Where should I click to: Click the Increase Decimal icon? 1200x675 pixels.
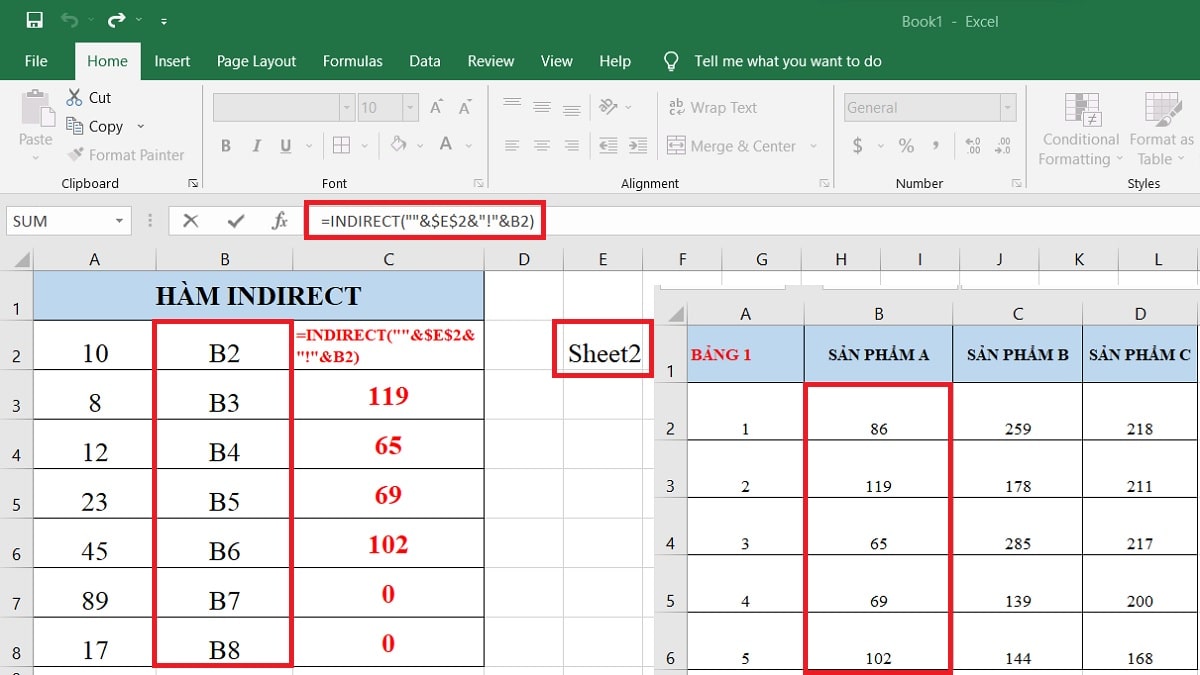coord(971,145)
